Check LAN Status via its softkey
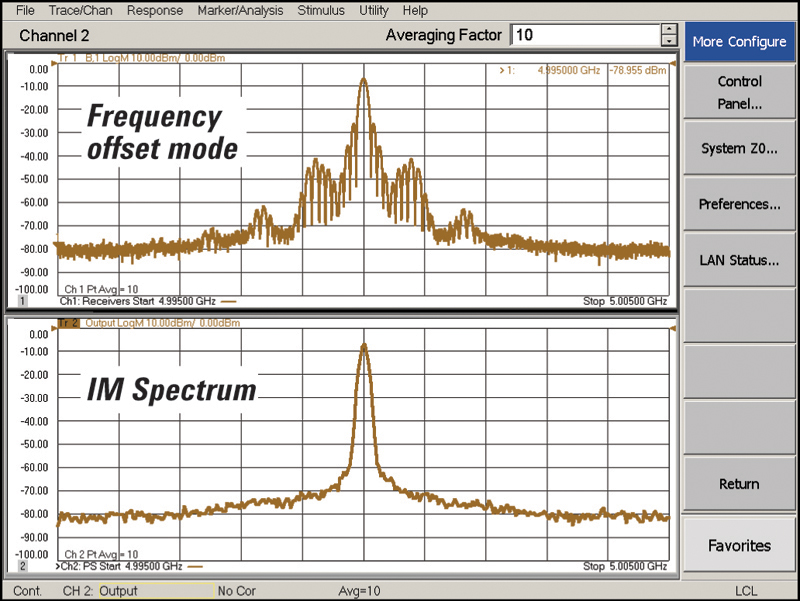Image resolution: width=800 pixels, height=601 pixels. click(739, 260)
